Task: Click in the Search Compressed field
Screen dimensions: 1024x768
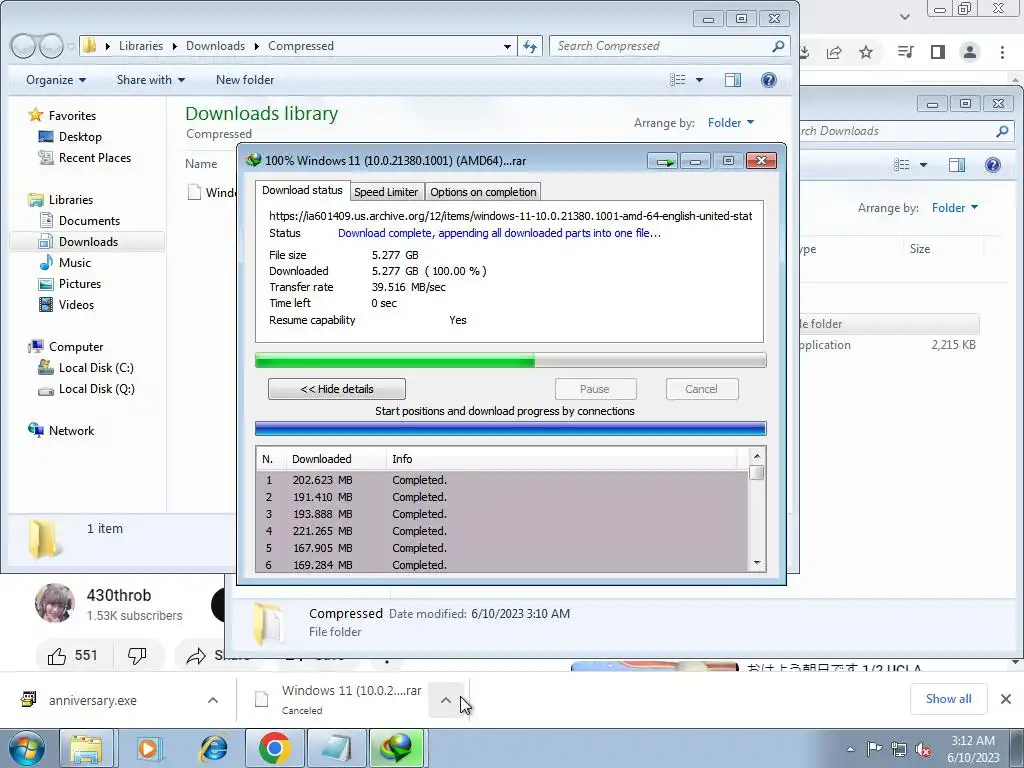Action: [x=660, y=46]
